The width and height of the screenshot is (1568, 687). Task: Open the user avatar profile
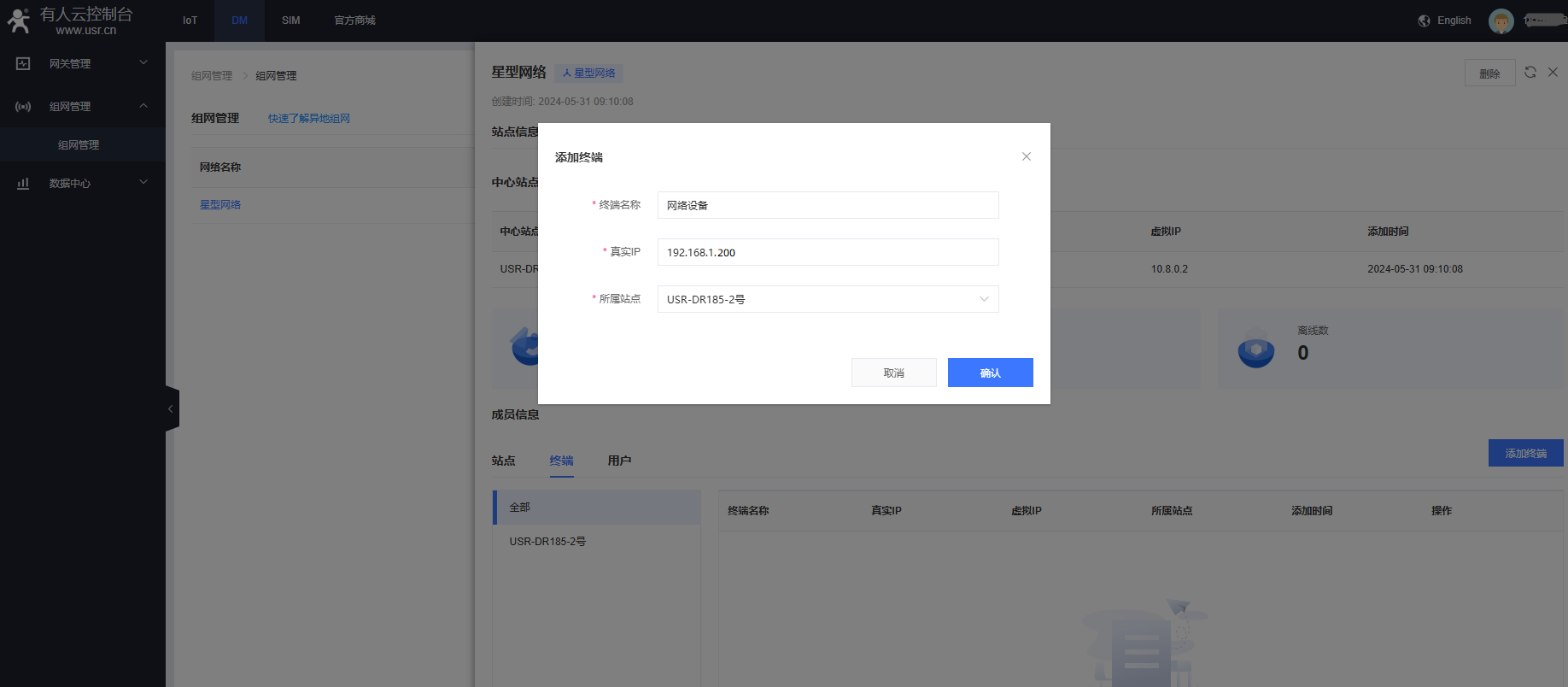[1501, 21]
